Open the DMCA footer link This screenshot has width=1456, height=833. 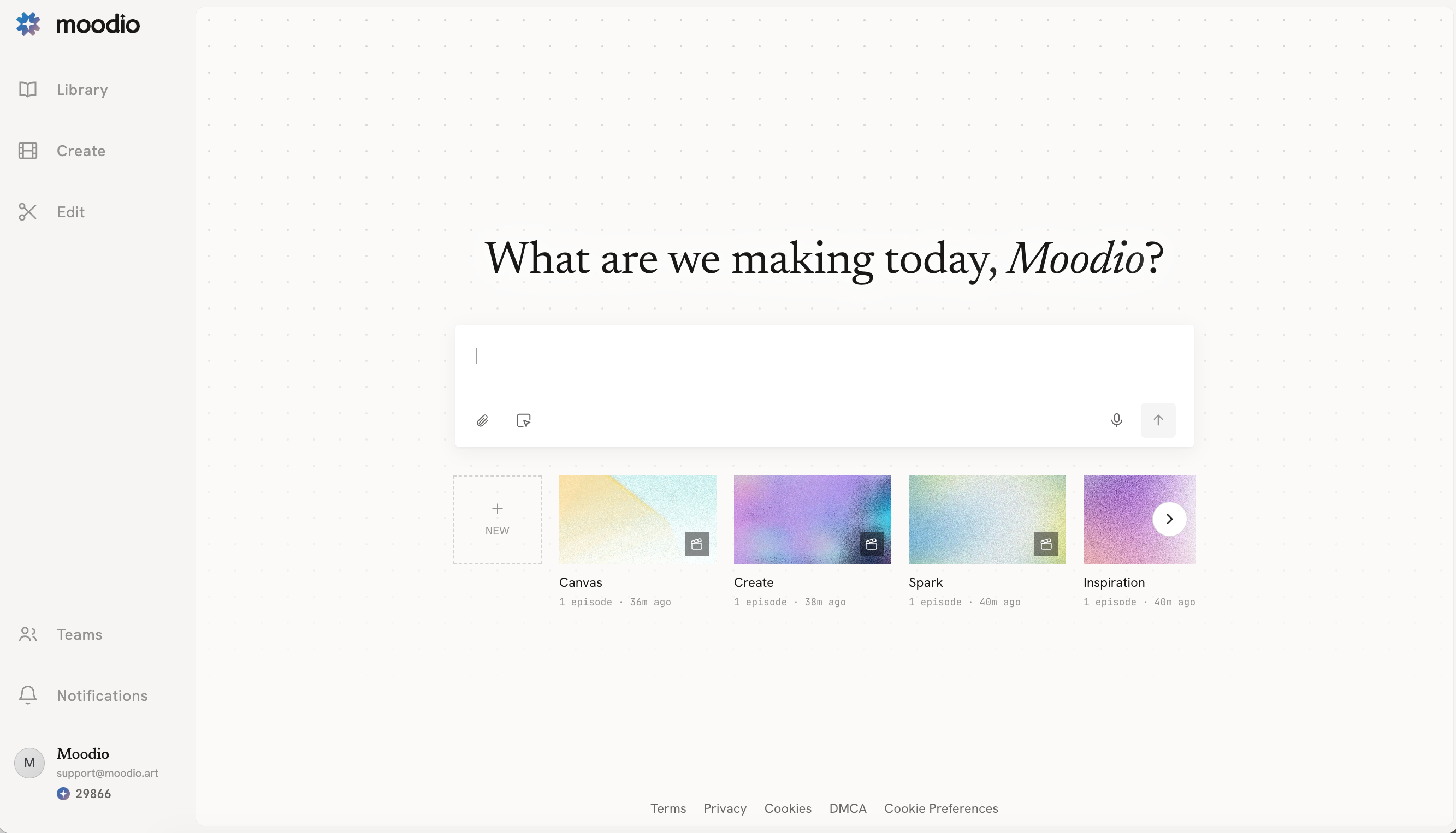[848, 808]
